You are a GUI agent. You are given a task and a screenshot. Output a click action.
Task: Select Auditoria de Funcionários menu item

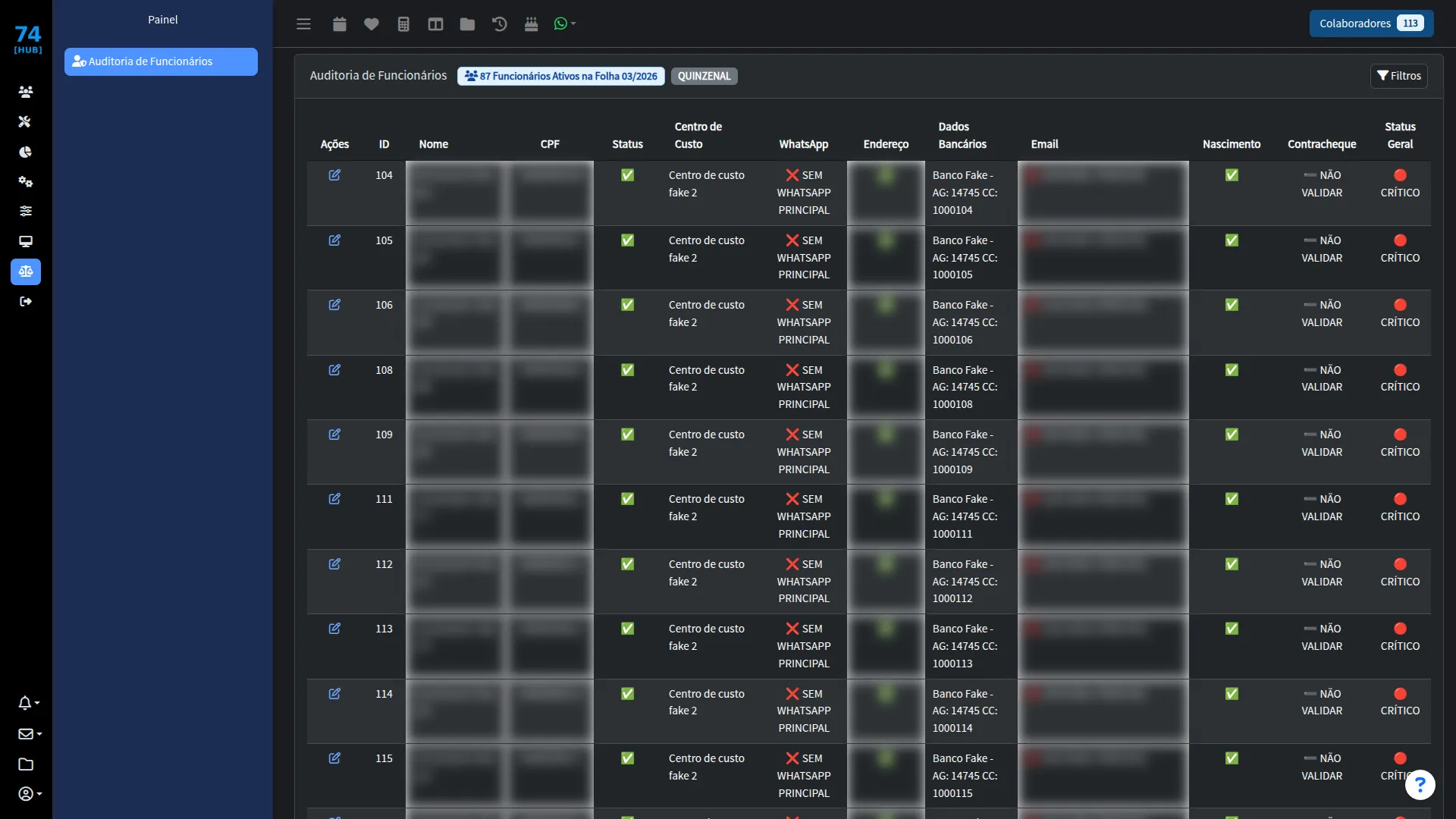(x=161, y=61)
